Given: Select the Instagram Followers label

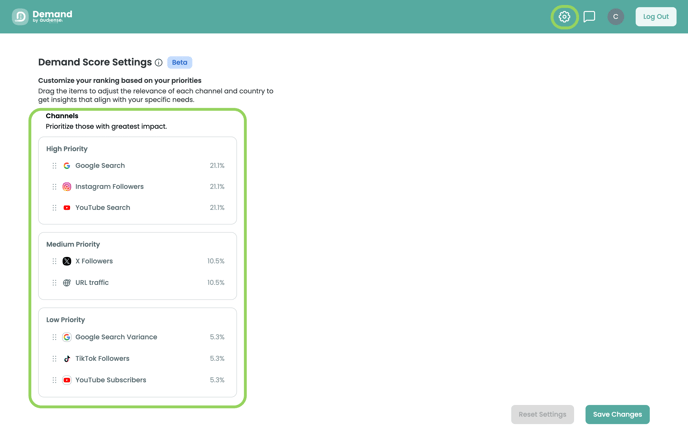Looking at the screenshot, I should 109,187.
